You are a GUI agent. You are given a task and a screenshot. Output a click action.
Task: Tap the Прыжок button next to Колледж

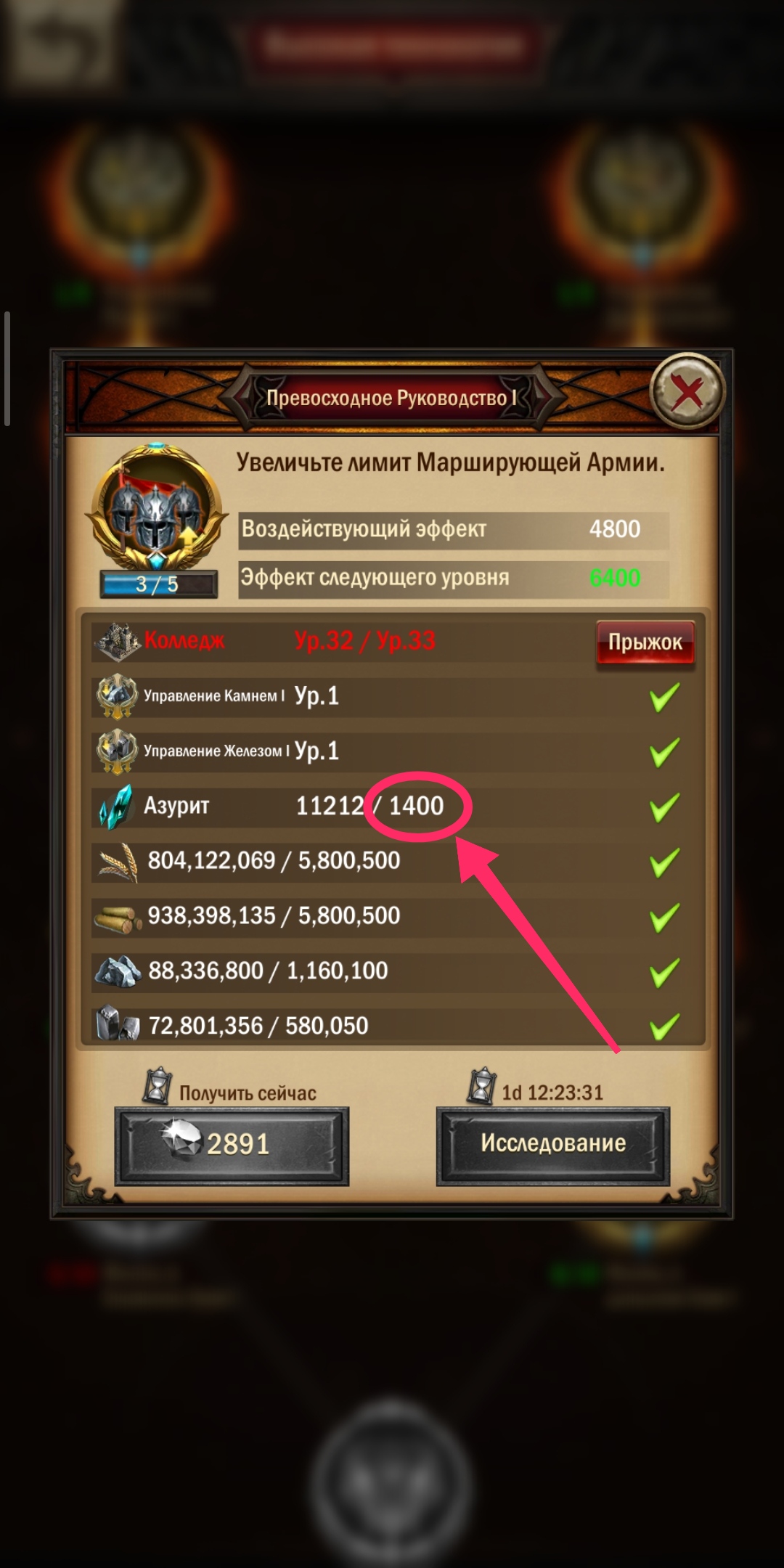coord(645,642)
